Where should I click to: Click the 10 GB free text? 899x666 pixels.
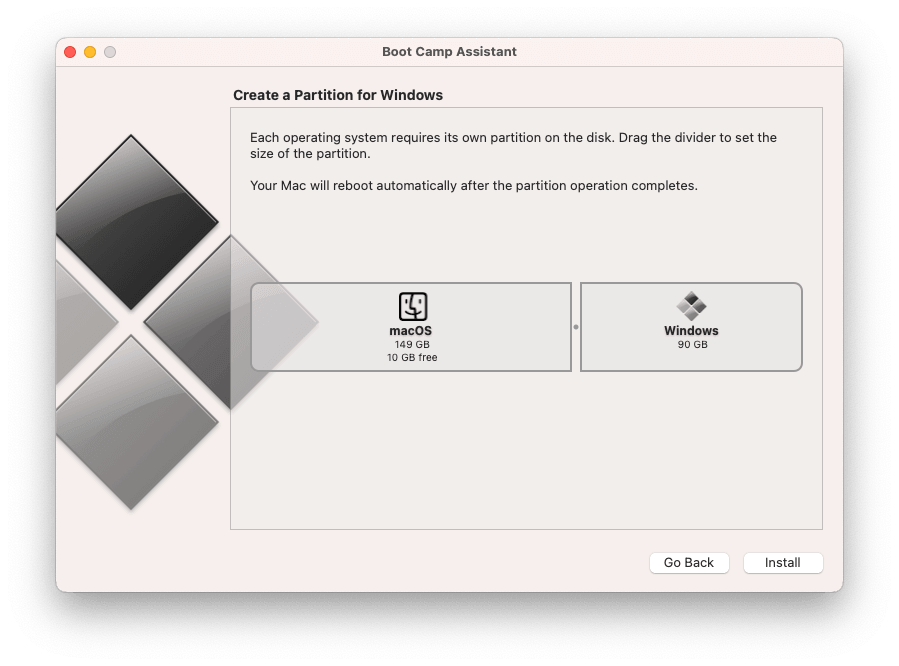click(411, 356)
